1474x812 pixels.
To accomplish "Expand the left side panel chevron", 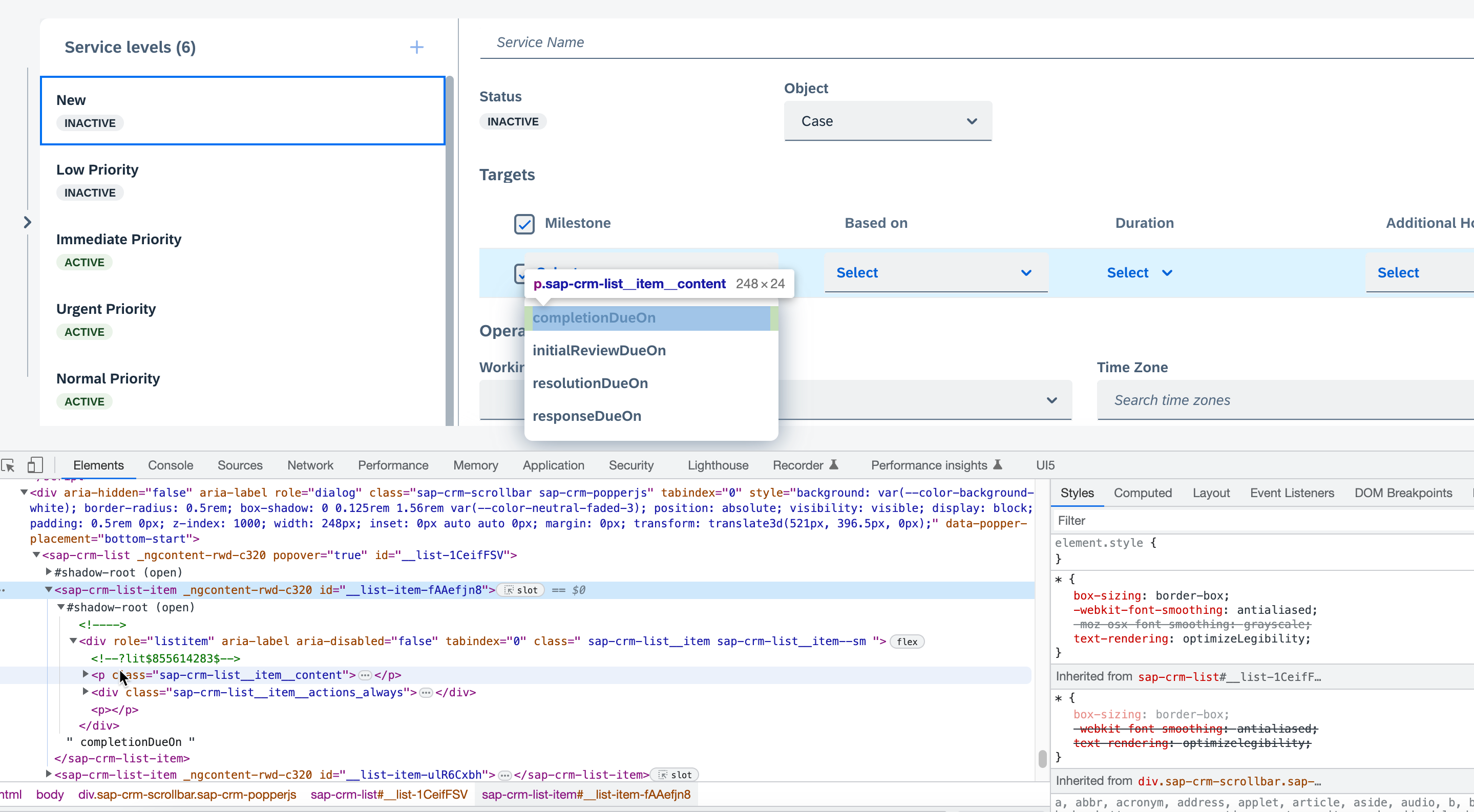I will tap(28, 222).
